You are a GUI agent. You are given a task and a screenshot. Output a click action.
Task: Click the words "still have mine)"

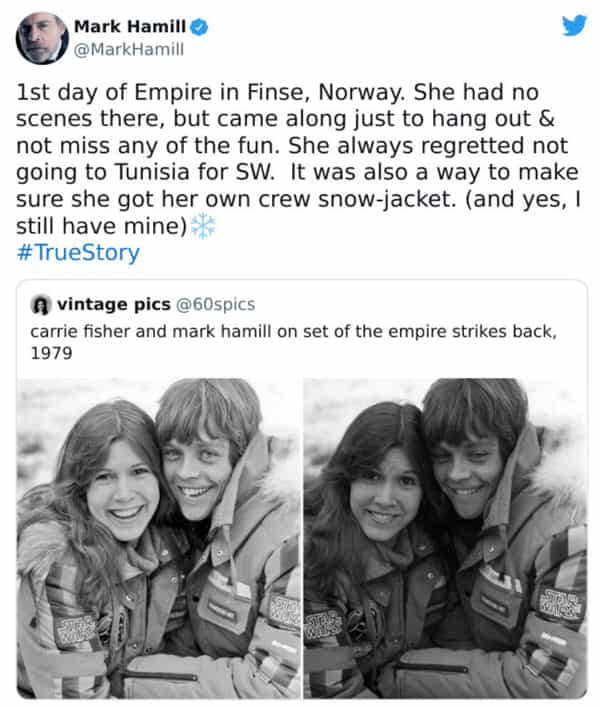pos(102,226)
